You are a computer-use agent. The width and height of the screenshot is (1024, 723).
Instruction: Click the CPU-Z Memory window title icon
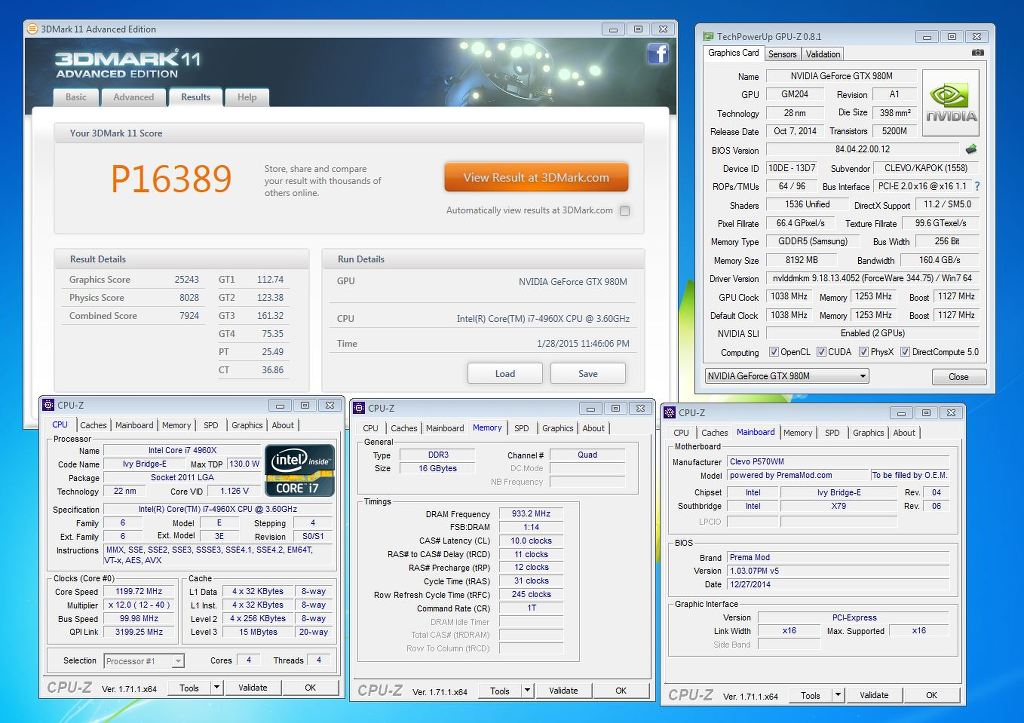(x=359, y=408)
